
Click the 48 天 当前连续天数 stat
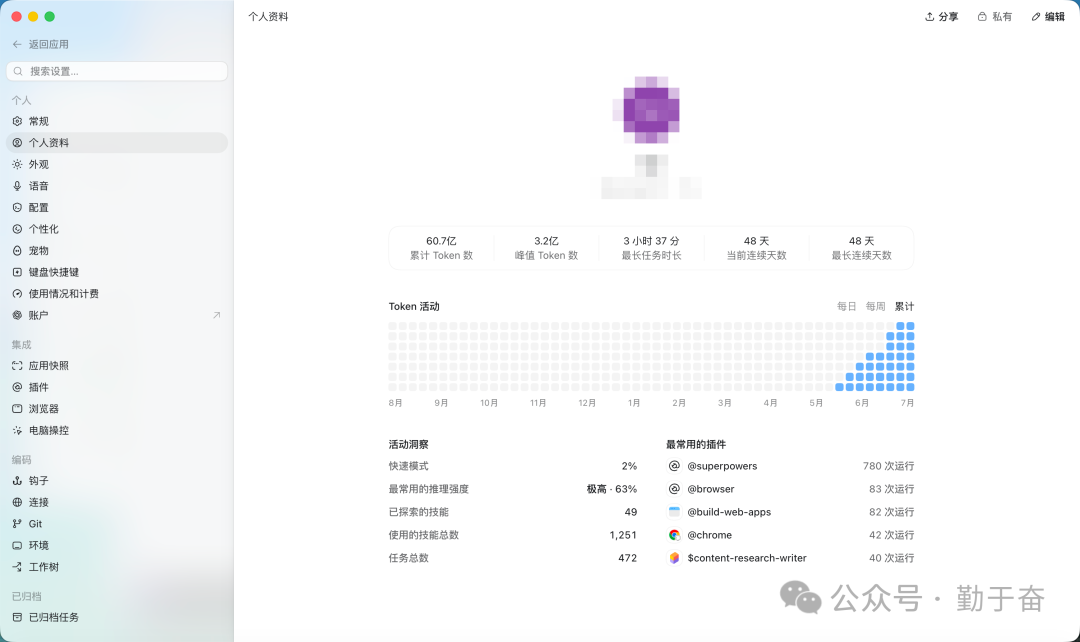(756, 248)
